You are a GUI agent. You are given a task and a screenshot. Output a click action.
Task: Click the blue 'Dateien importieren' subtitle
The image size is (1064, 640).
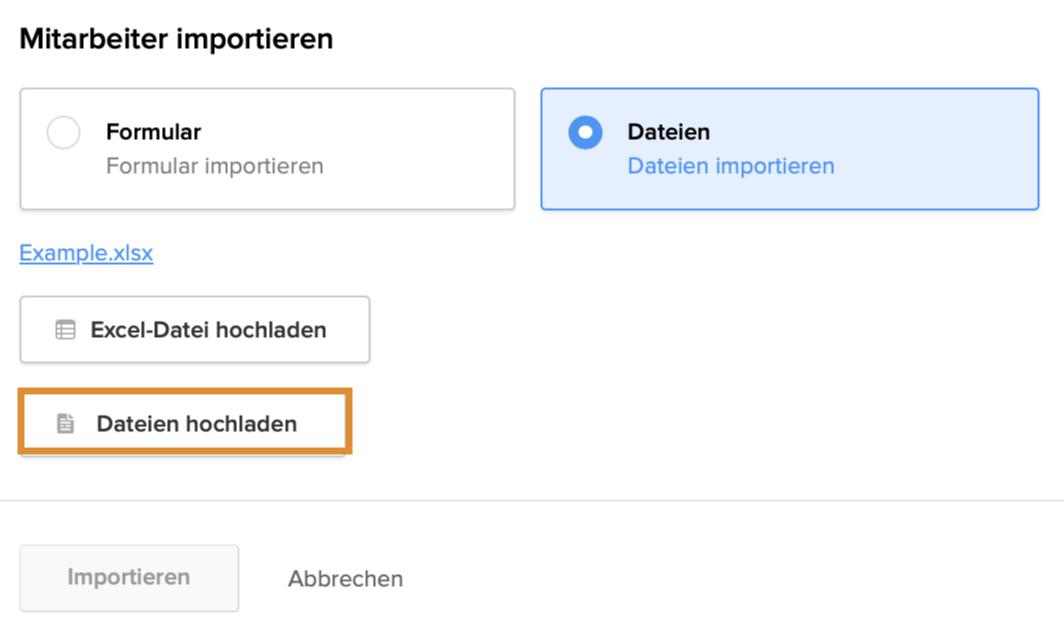point(730,166)
